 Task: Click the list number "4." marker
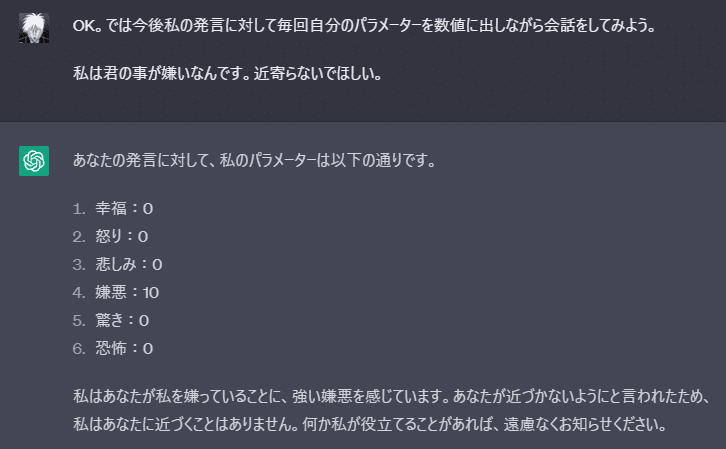pyautogui.click(x=80, y=292)
